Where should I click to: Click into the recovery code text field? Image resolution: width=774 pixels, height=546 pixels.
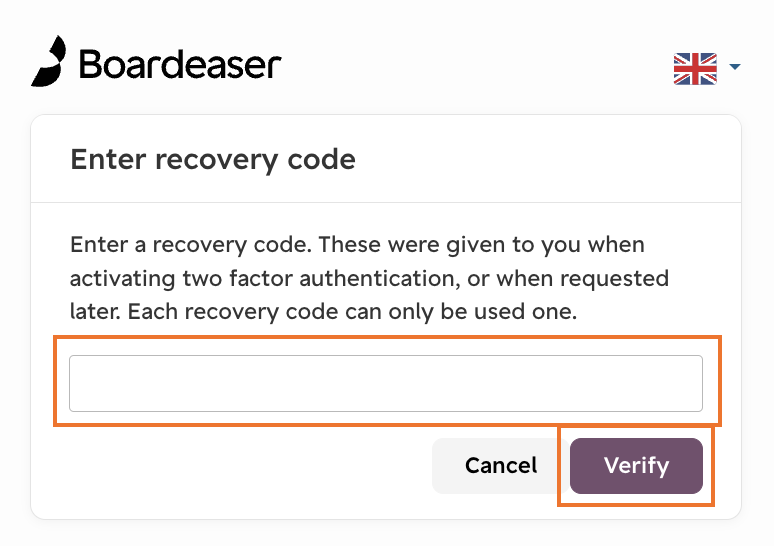(386, 383)
